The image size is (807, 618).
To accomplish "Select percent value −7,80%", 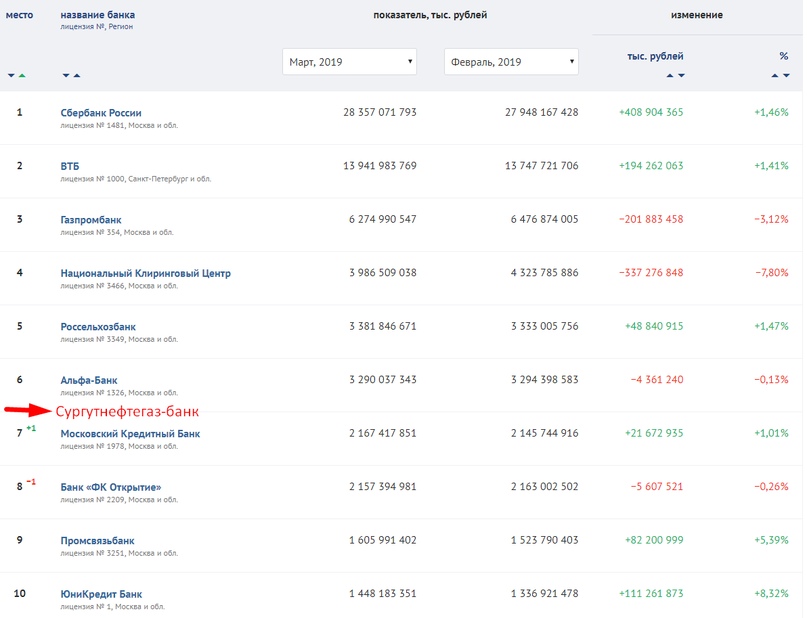I will [x=771, y=273].
